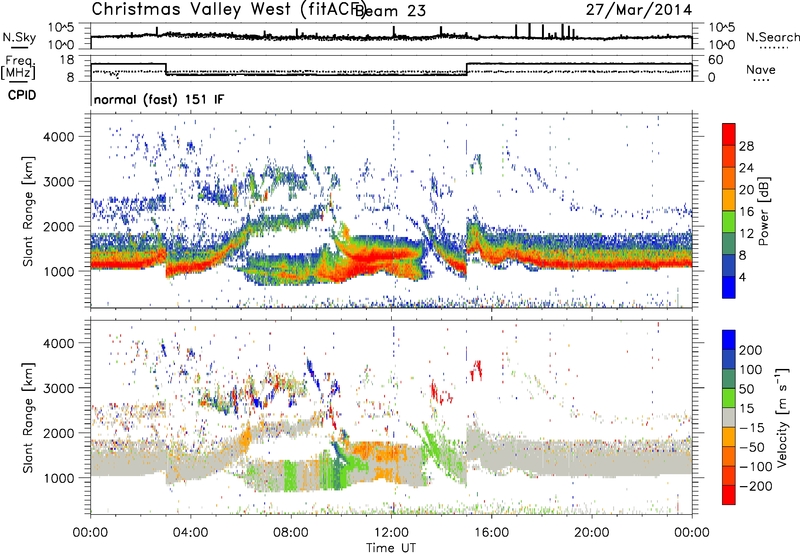Click the "16" value on Power colorbar
This screenshot has width=800, height=554.
(x=746, y=212)
